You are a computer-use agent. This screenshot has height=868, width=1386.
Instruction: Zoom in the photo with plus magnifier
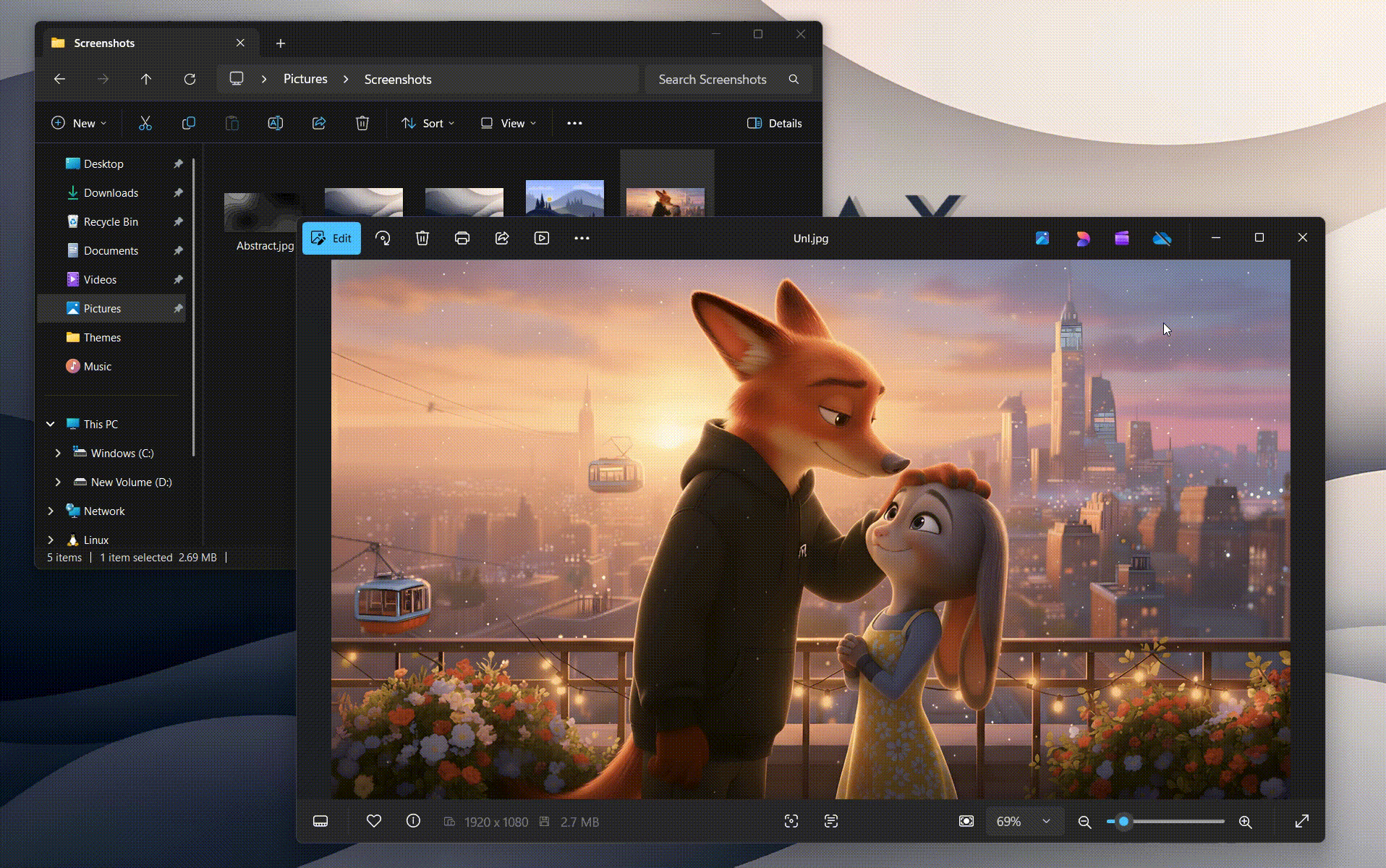(1246, 822)
